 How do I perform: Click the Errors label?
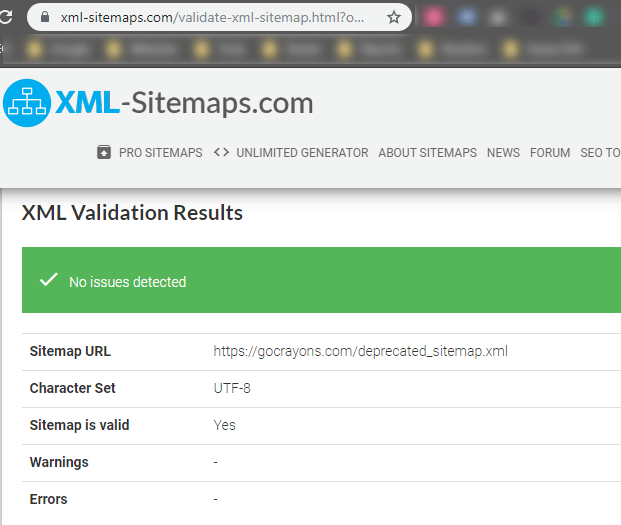[x=48, y=499]
